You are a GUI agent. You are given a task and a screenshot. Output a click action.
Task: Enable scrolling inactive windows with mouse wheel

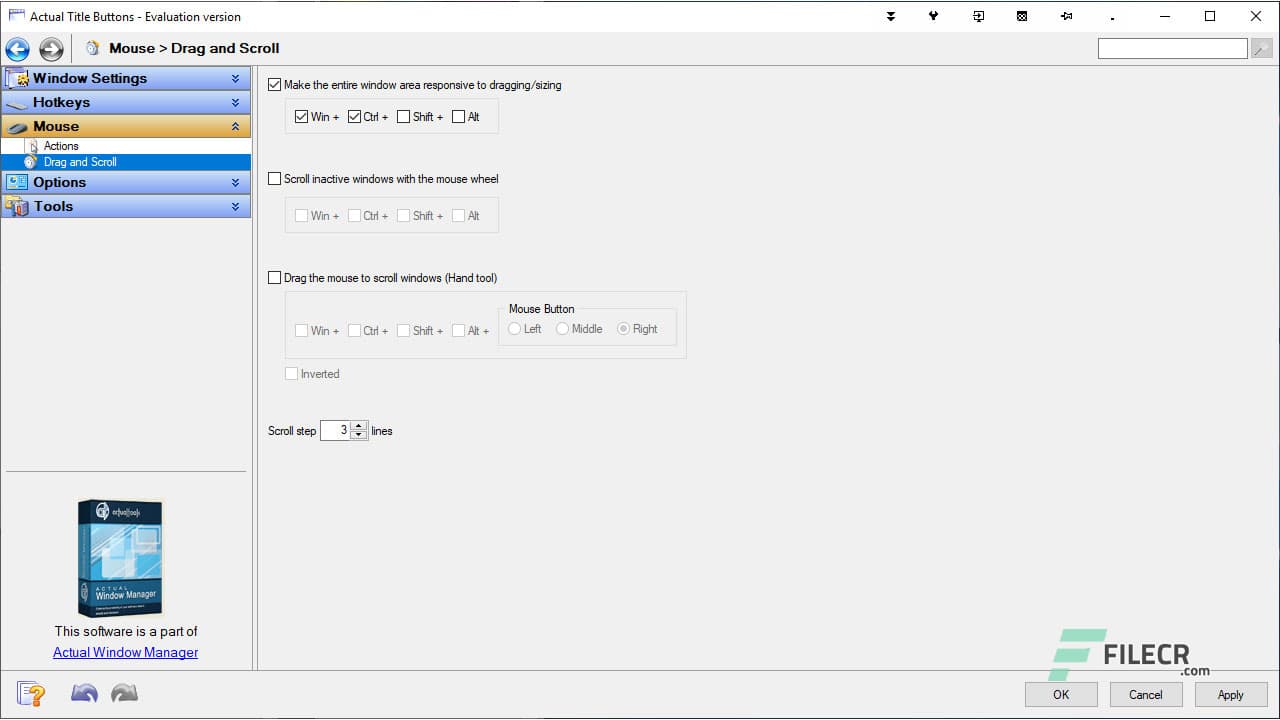(x=275, y=178)
